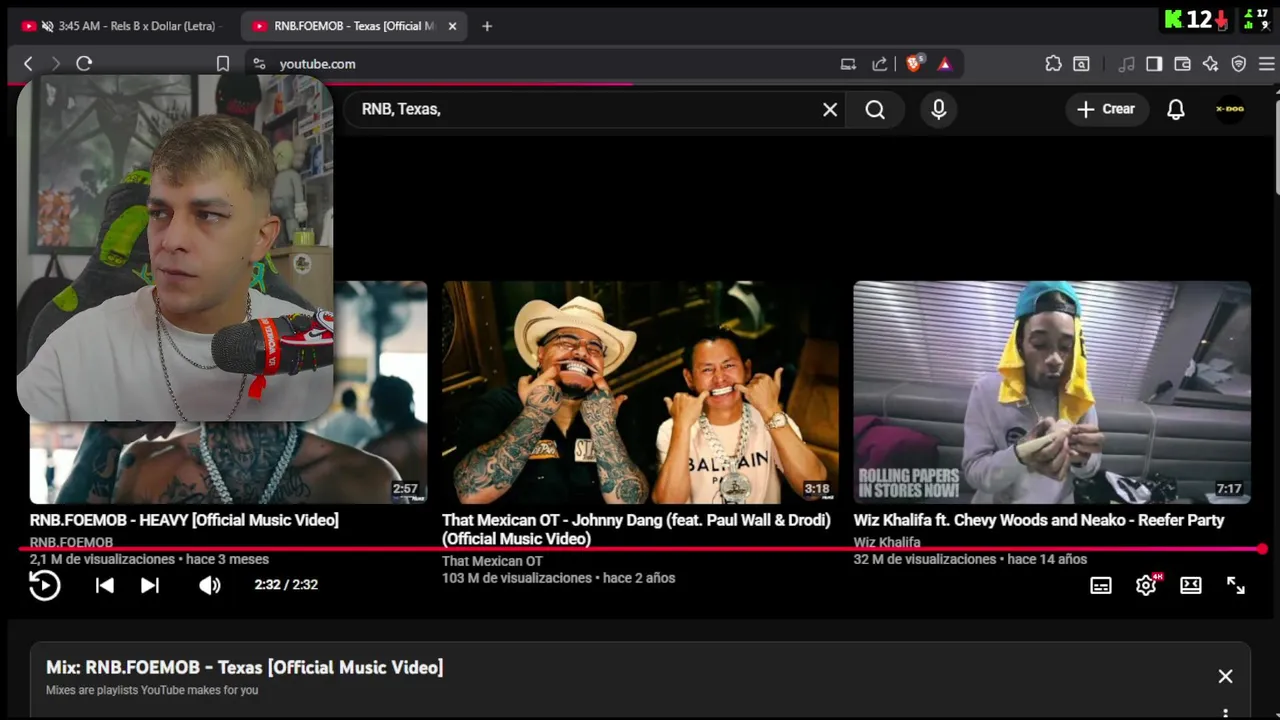The height and width of the screenshot is (720, 1280).
Task: Open the Wiz Khalifa channel name
Action: pos(887,542)
